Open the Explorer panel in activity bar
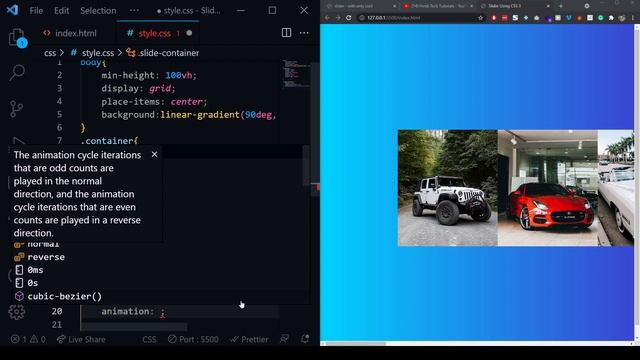The image size is (640, 360). (17, 38)
